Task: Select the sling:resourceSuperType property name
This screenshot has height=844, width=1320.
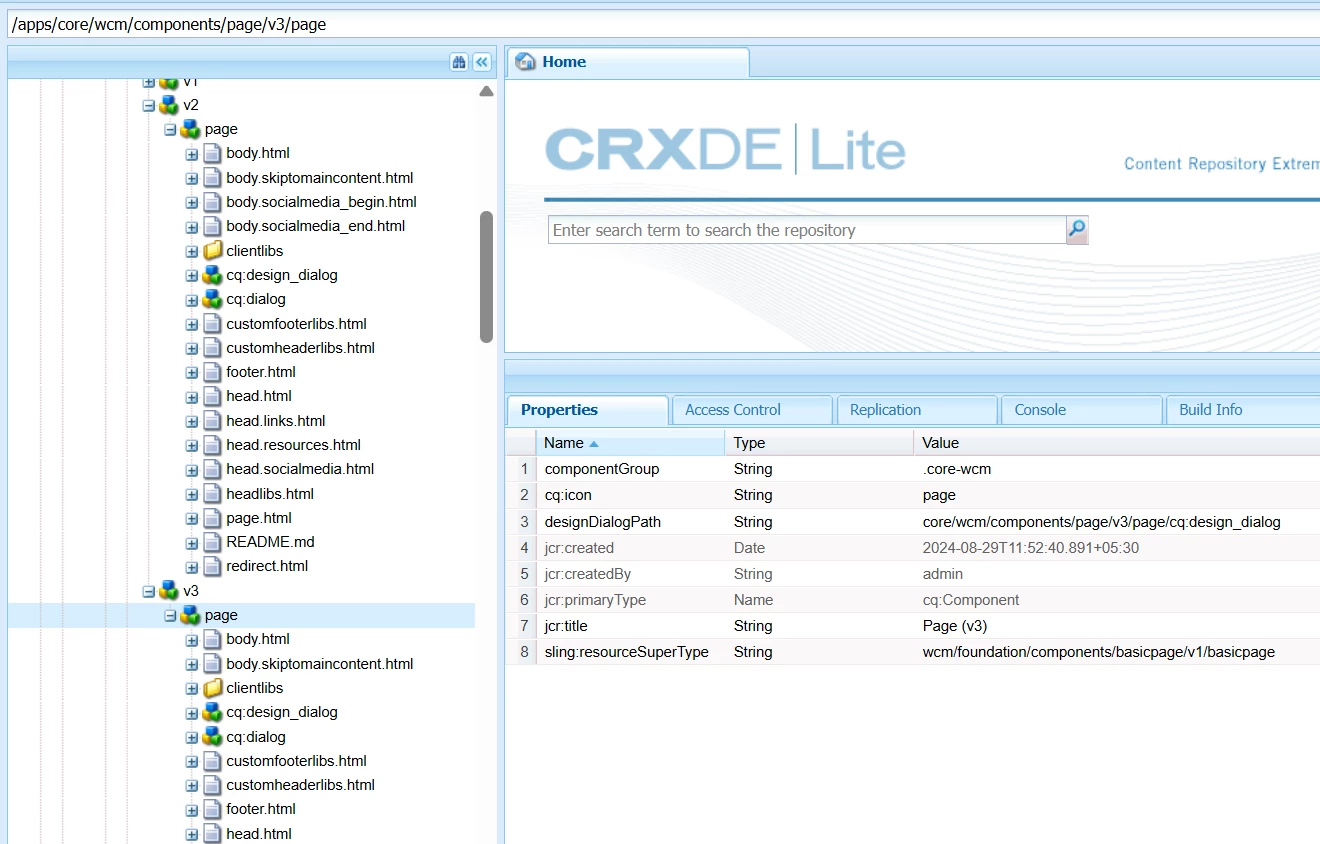Action: coord(626,652)
